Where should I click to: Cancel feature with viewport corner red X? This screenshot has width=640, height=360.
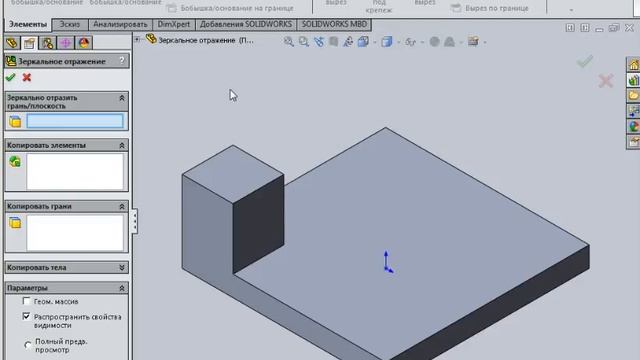click(x=606, y=81)
